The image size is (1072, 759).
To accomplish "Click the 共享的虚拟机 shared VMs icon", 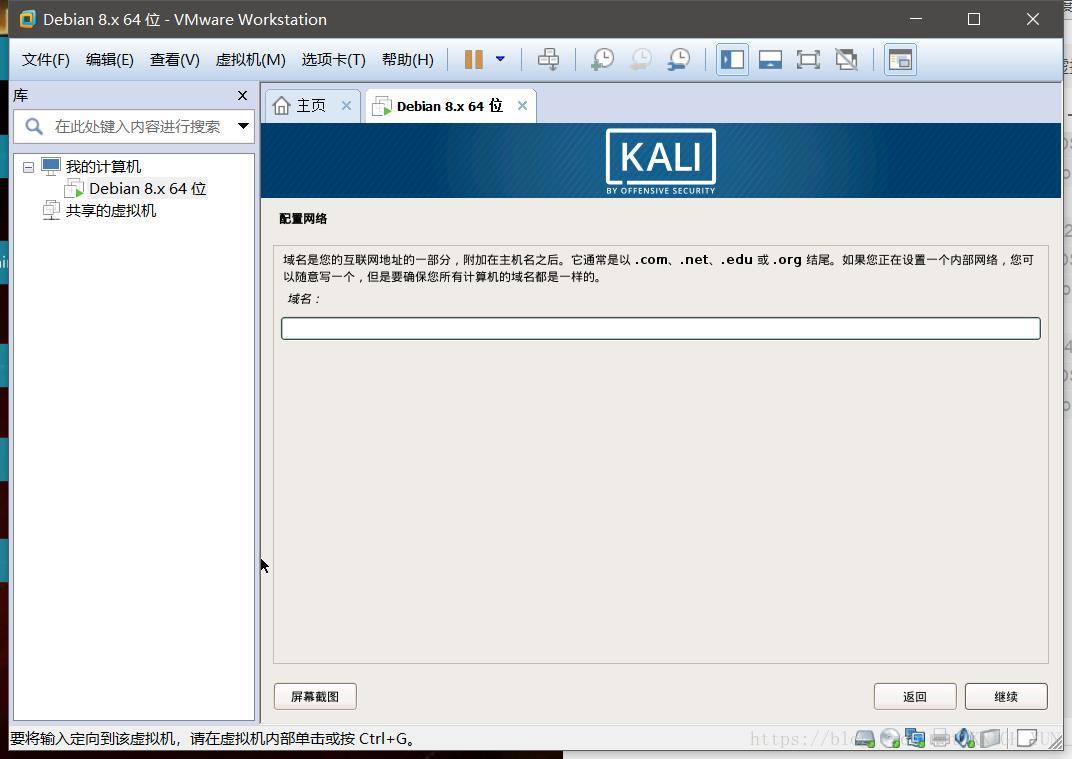I will 51,211.
